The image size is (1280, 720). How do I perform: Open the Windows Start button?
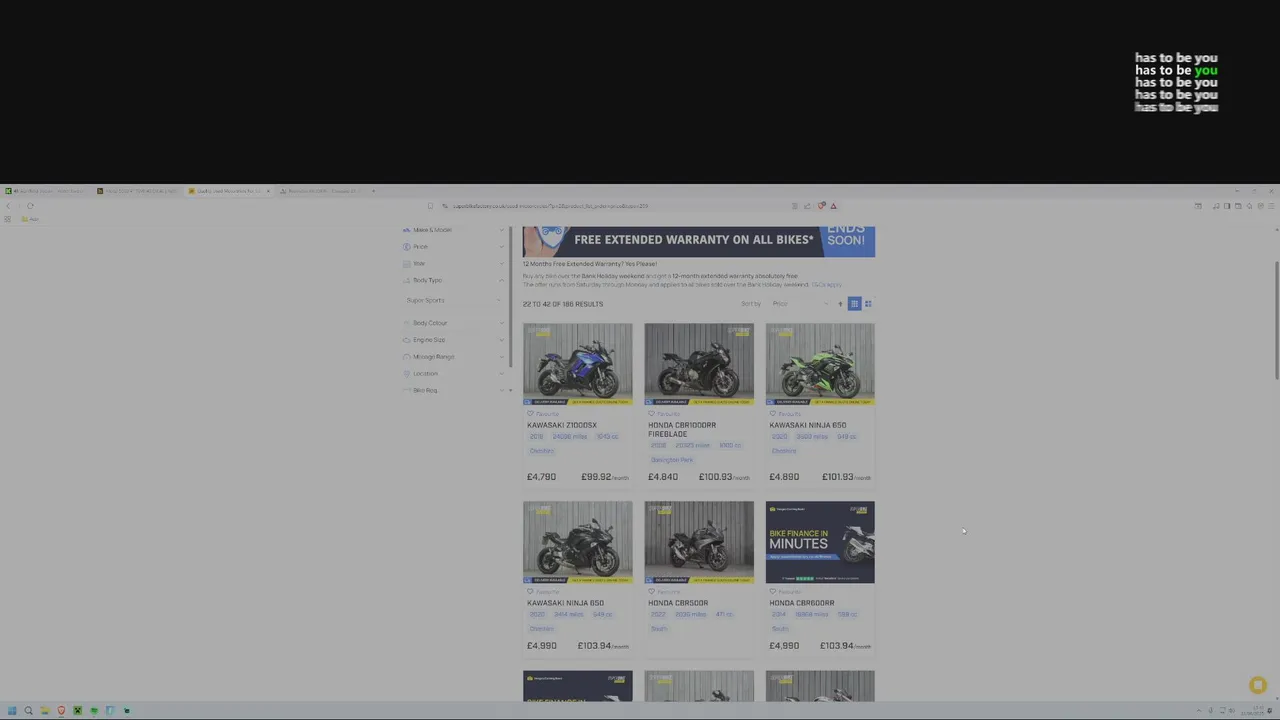[x=12, y=711]
